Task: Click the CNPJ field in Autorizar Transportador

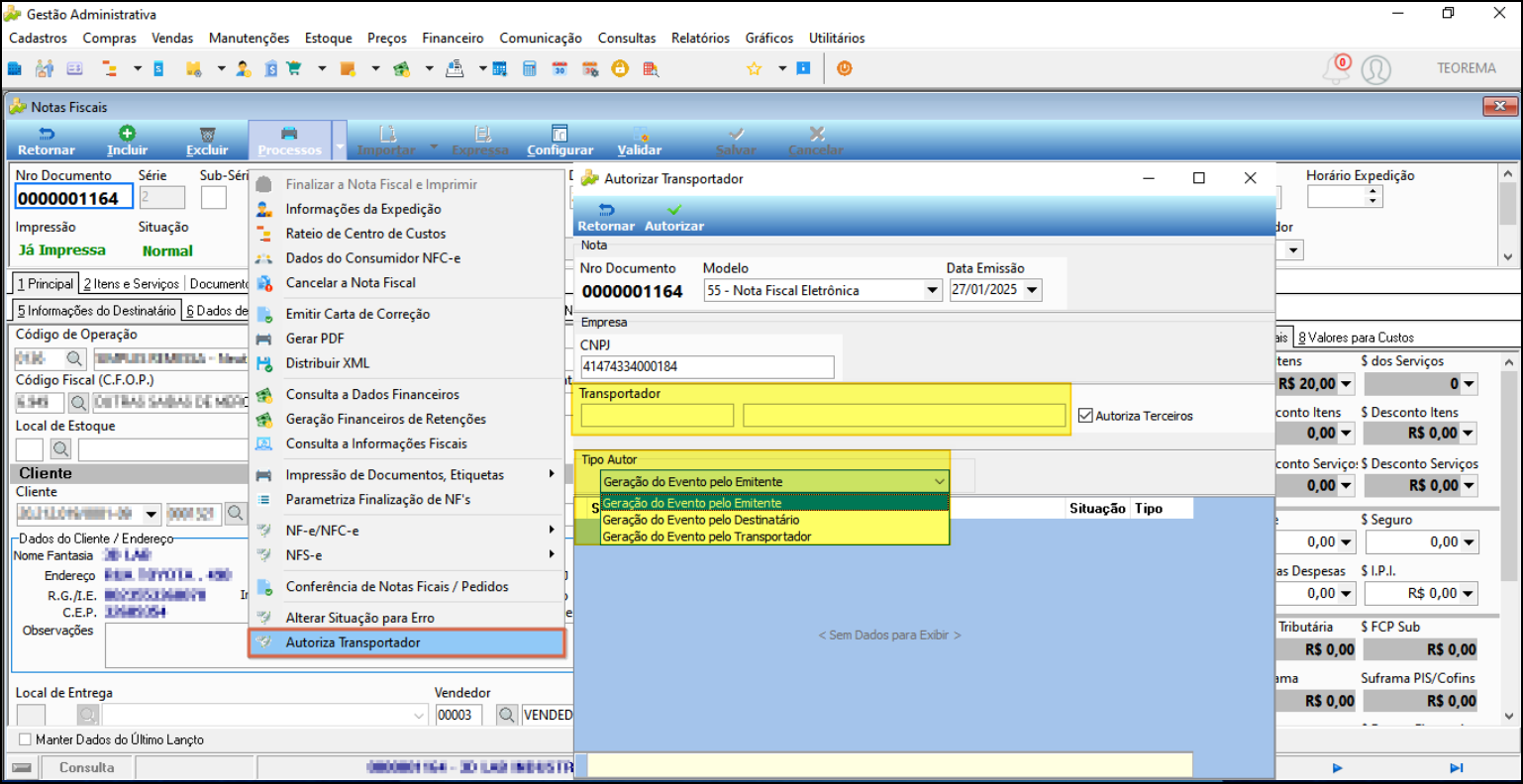Action: (707, 366)
